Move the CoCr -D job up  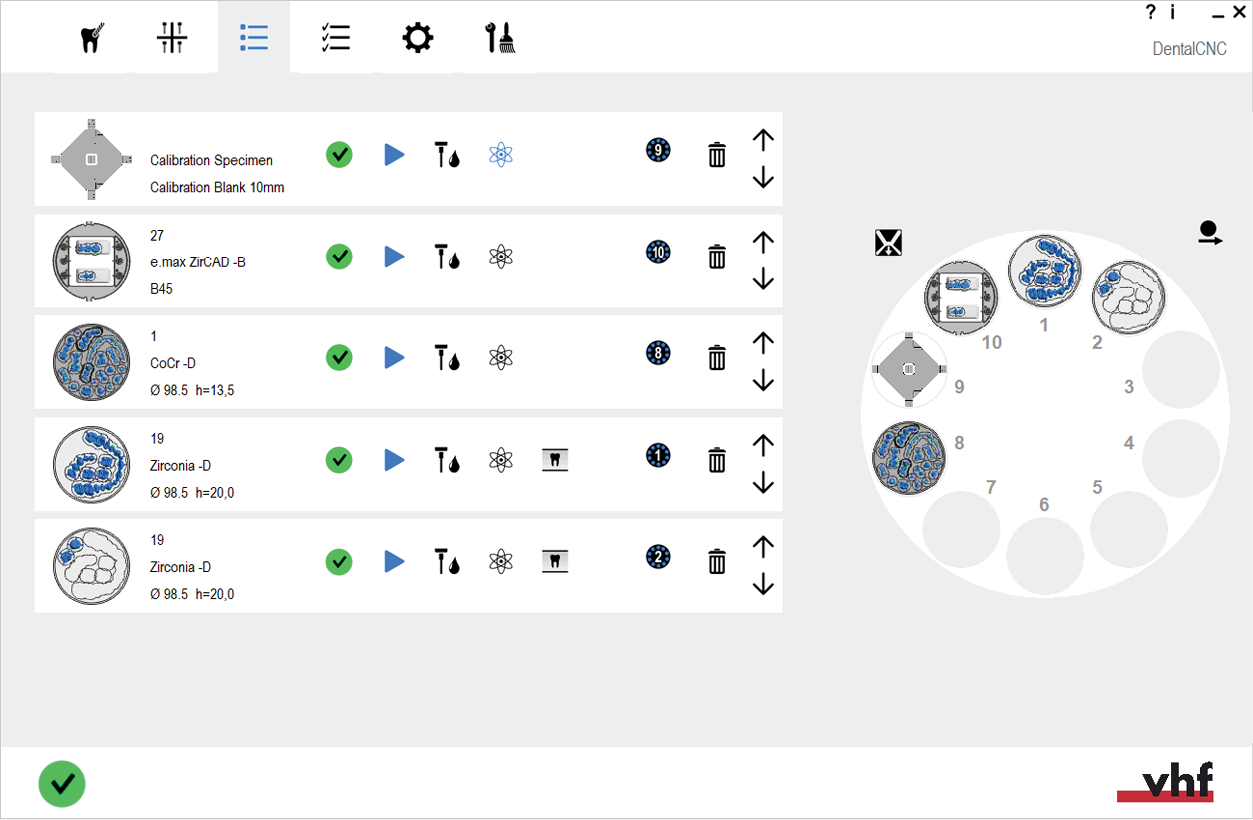click(x=763, y=343)
